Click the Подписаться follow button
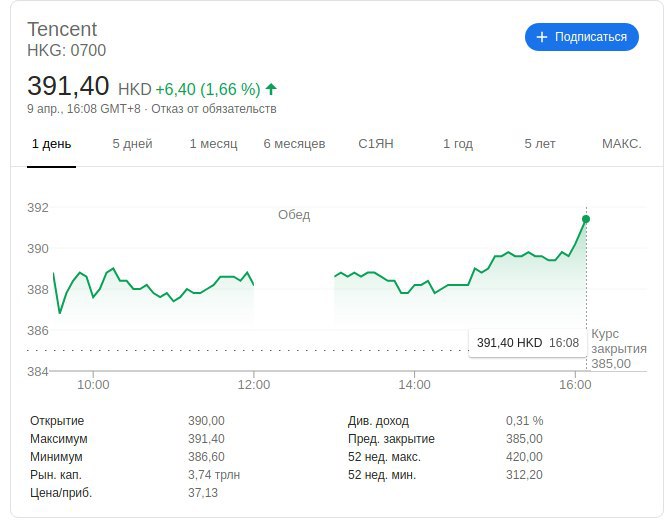This screenshot has width=664, height=523. click(581, 37)
